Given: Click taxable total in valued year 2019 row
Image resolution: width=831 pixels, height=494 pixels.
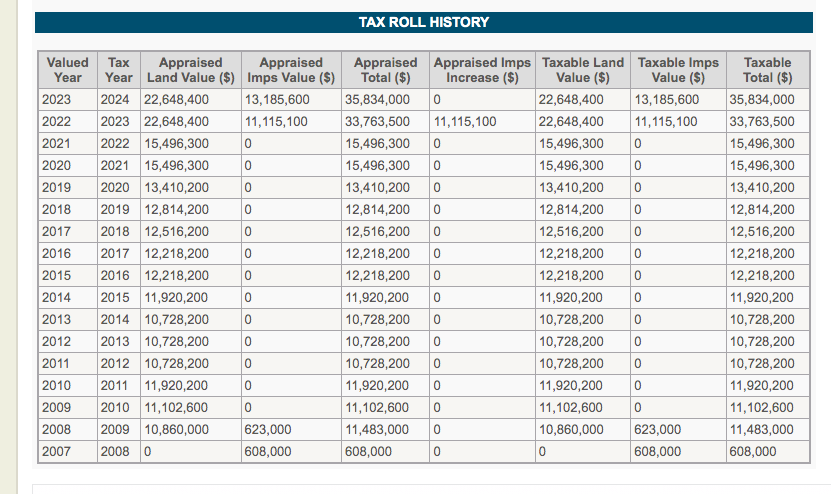Looking at the screenshot, I should click(767, 188).
